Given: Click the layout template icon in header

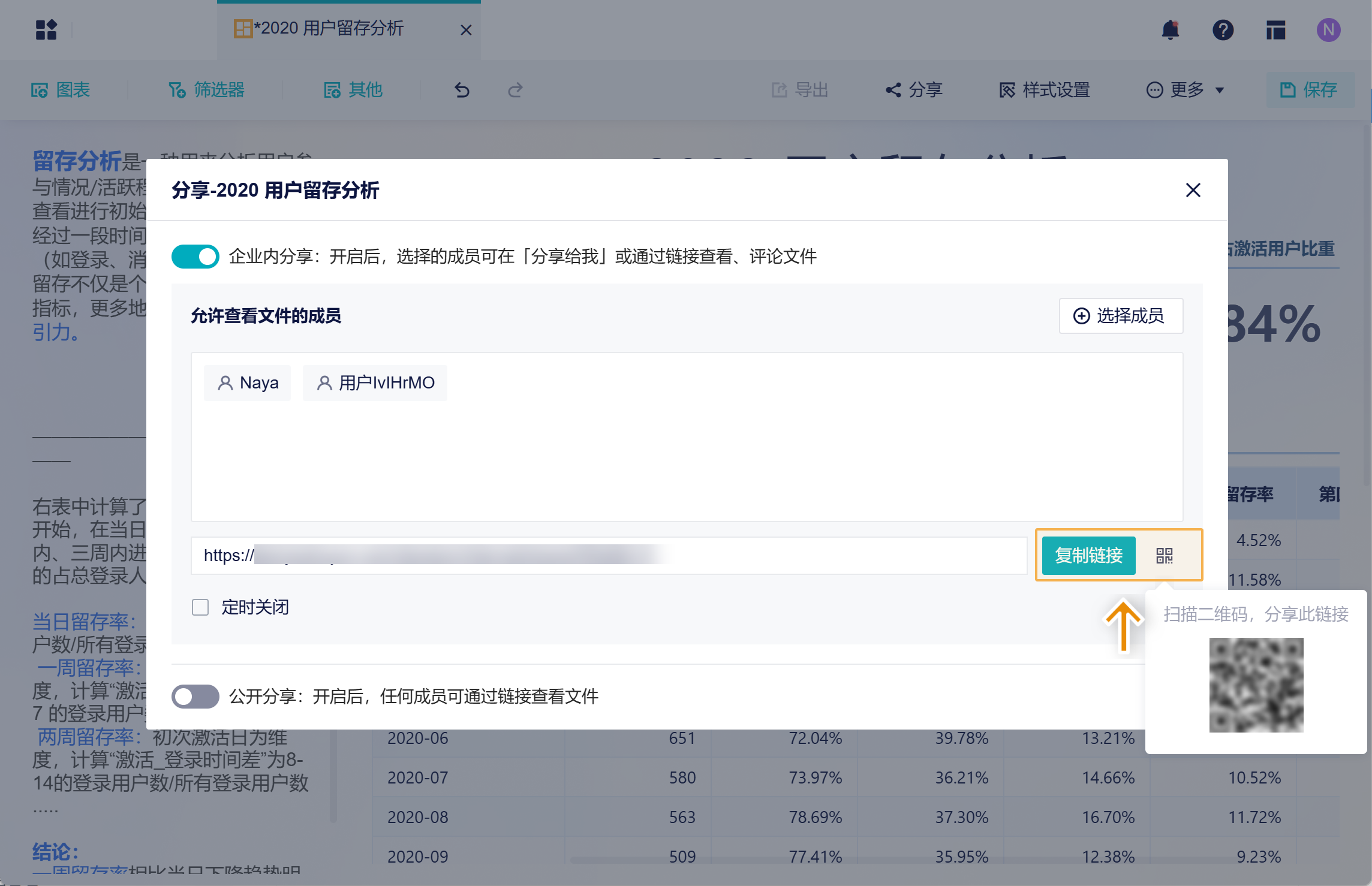Looking at the screenshot, I should point(1275,30).
